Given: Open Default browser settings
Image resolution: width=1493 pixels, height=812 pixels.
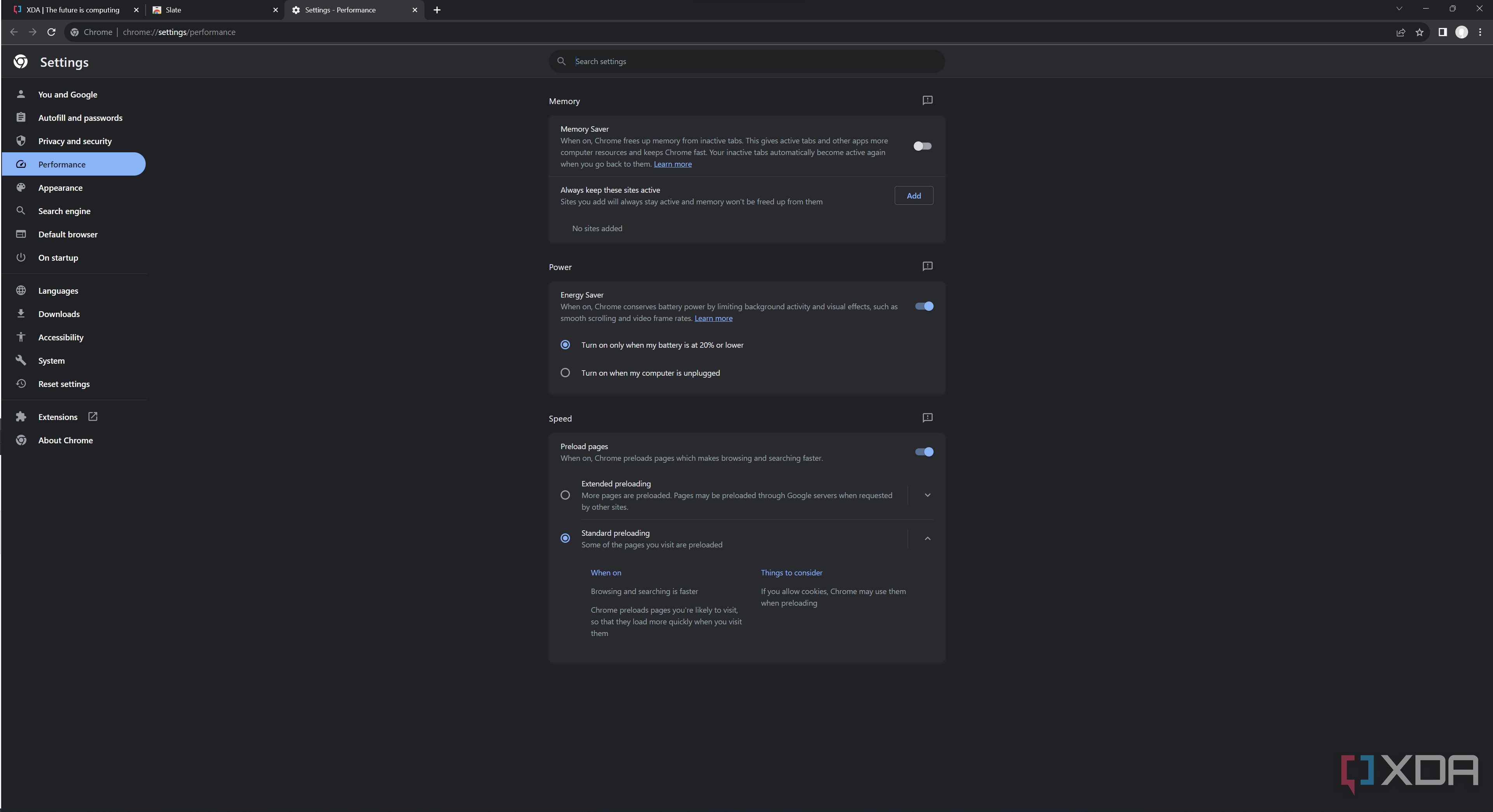Looking at the screenshot, I should pos(74,234).
